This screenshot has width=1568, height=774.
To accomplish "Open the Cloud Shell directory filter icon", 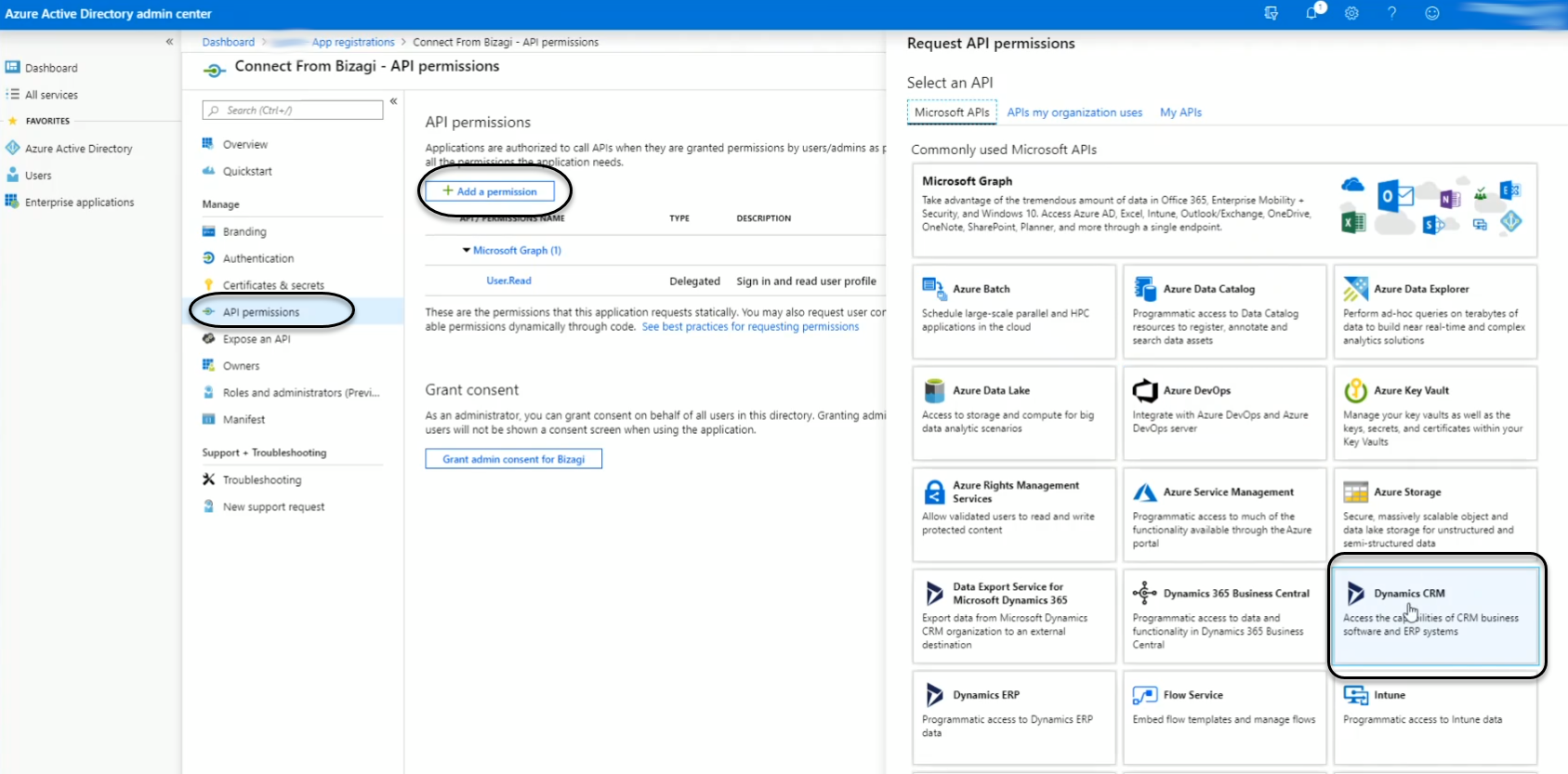I will (x=1272, y=13).
